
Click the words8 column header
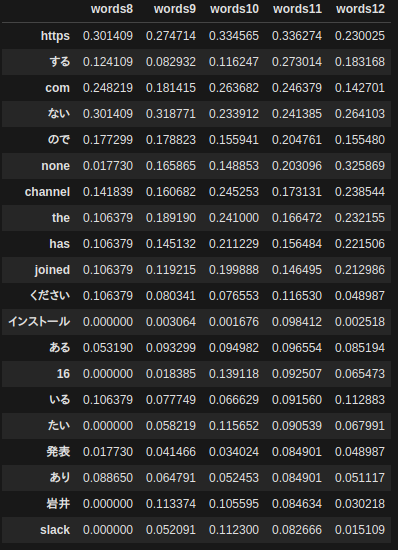pyautogui.click(x=112, y=9)
